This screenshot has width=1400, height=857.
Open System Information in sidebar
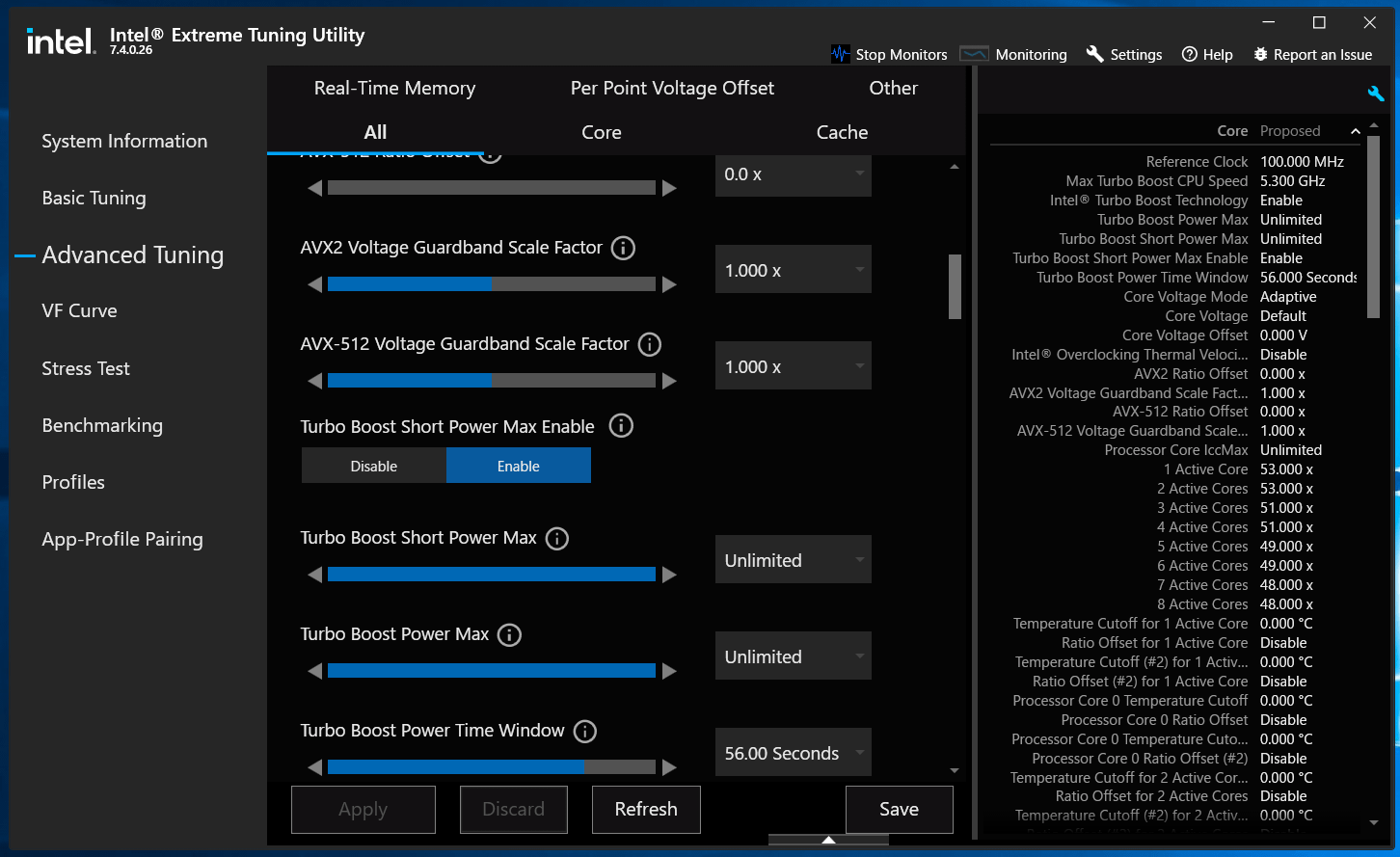pyautogui.click(x=124, y=141)
